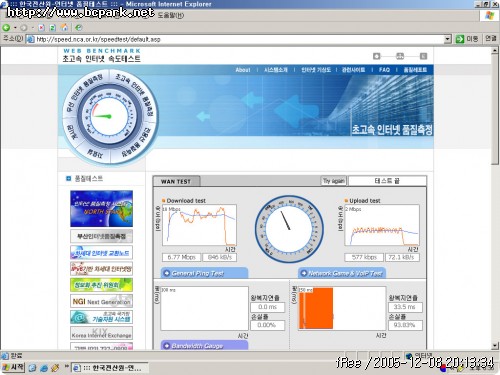Click the 33.5 ms round-trip delay value
500x375 pixels.
(x=405, y=307)
